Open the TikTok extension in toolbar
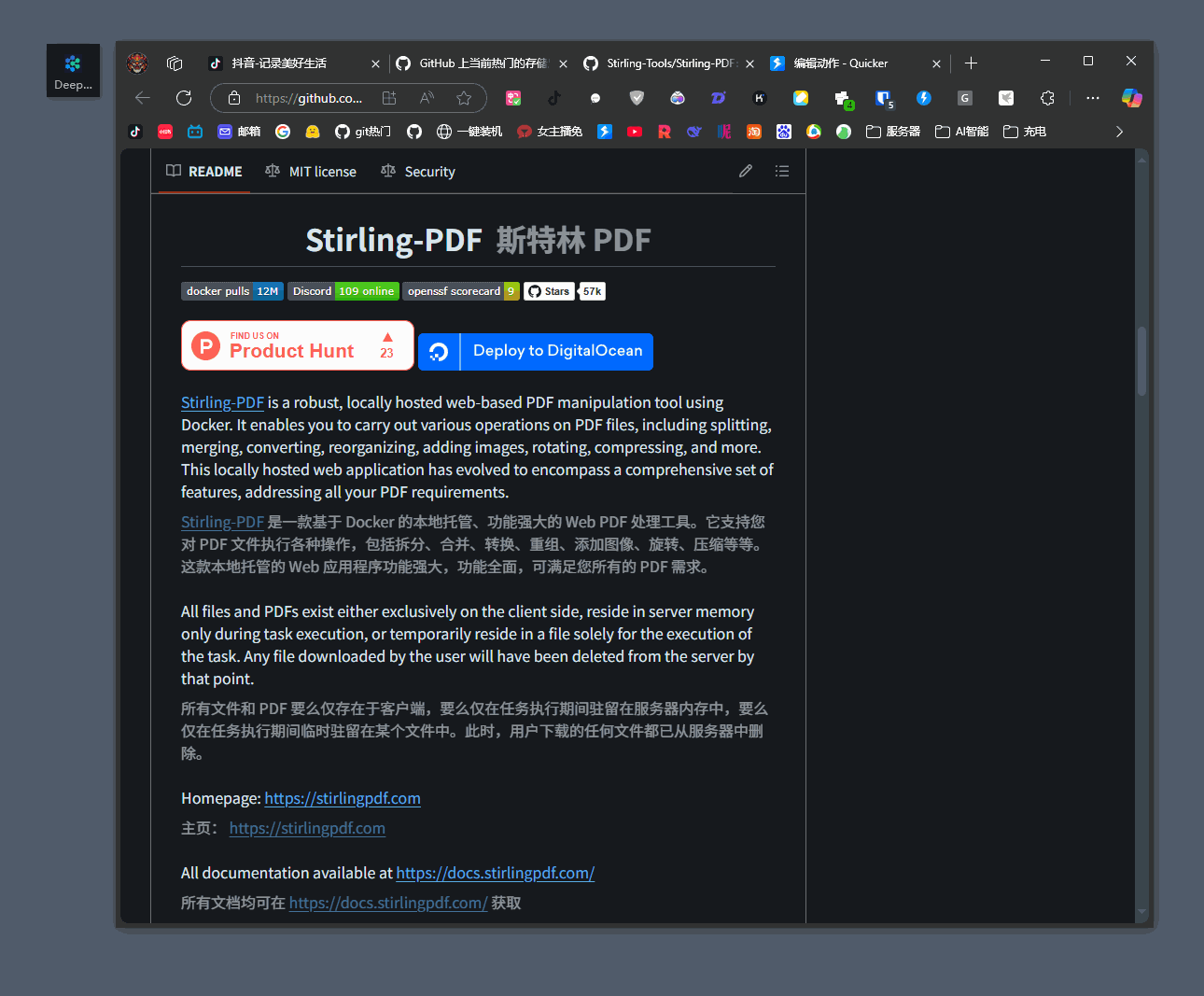 click(x=554, y=98)
